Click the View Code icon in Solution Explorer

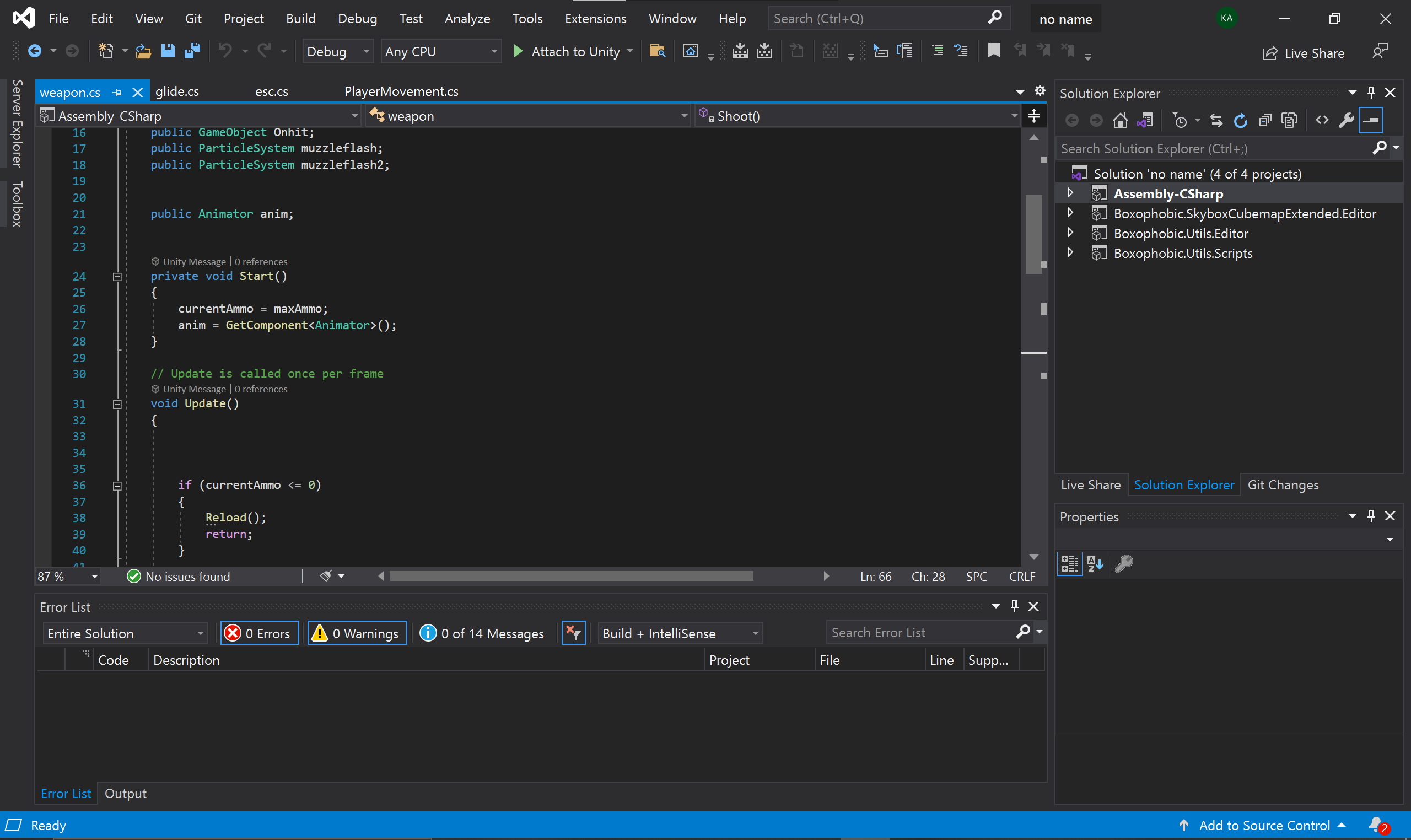[1322, 121]
